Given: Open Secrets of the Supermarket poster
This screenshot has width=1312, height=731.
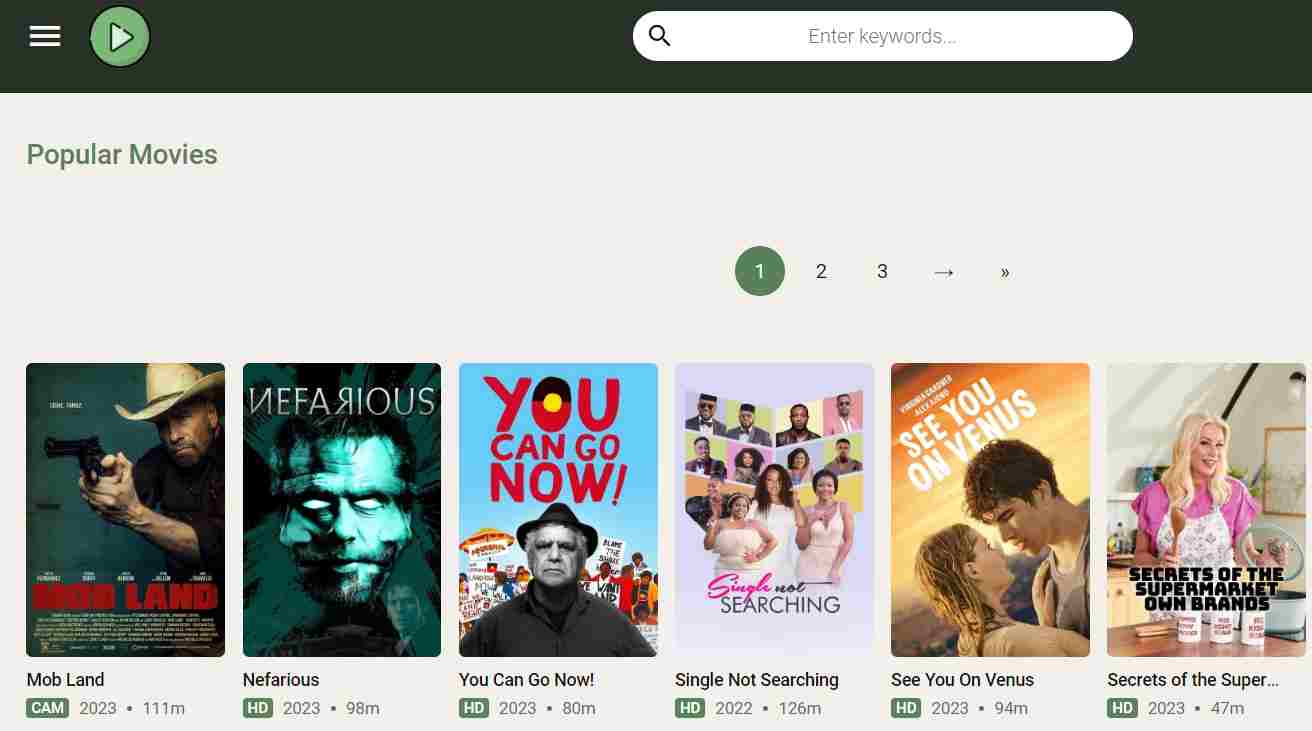Looking at the screenshot, I should pos(1206,510).
